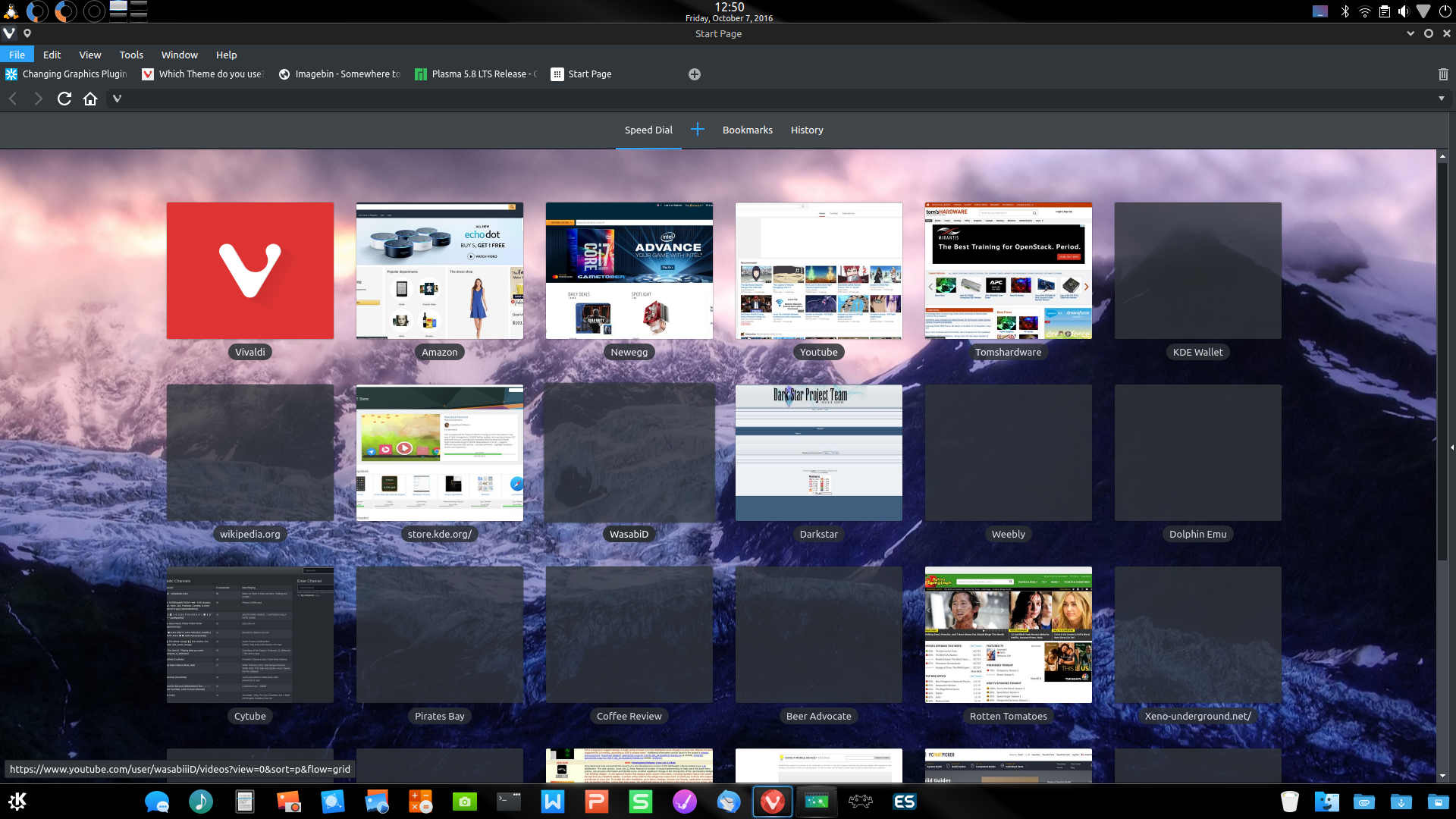Viewport: 1456px width, 819px height.
Task: Select the Start Page tab
Action: pyautogui.click(x=613, y=74)
